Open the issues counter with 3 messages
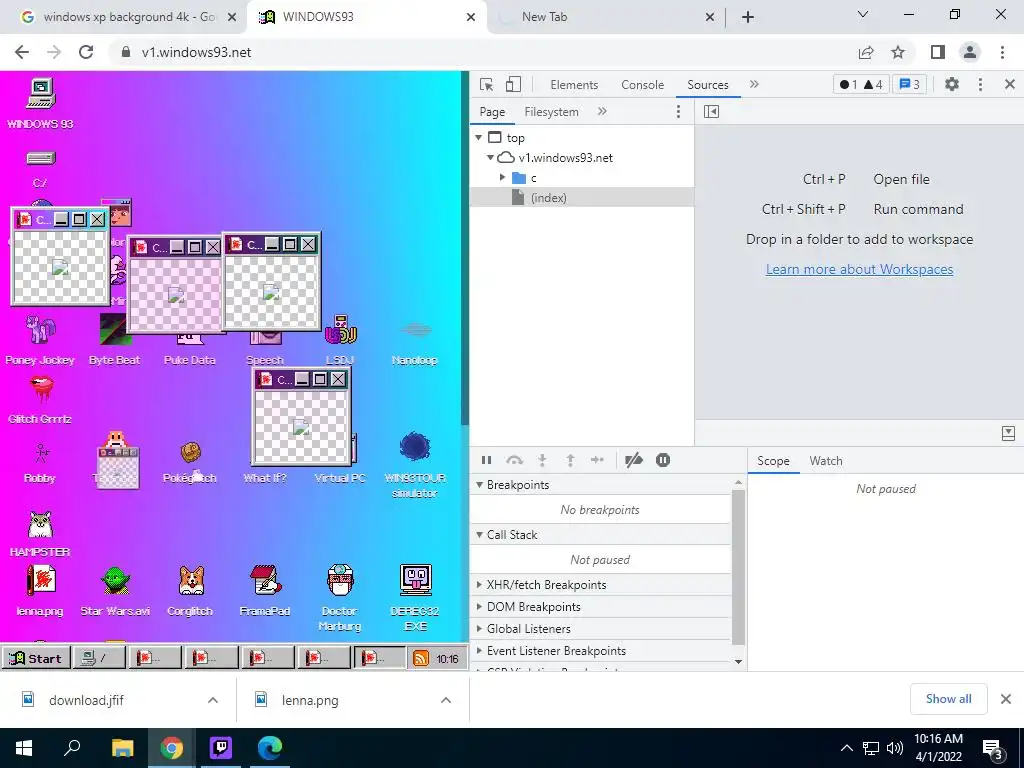 (x=910, y=84)
